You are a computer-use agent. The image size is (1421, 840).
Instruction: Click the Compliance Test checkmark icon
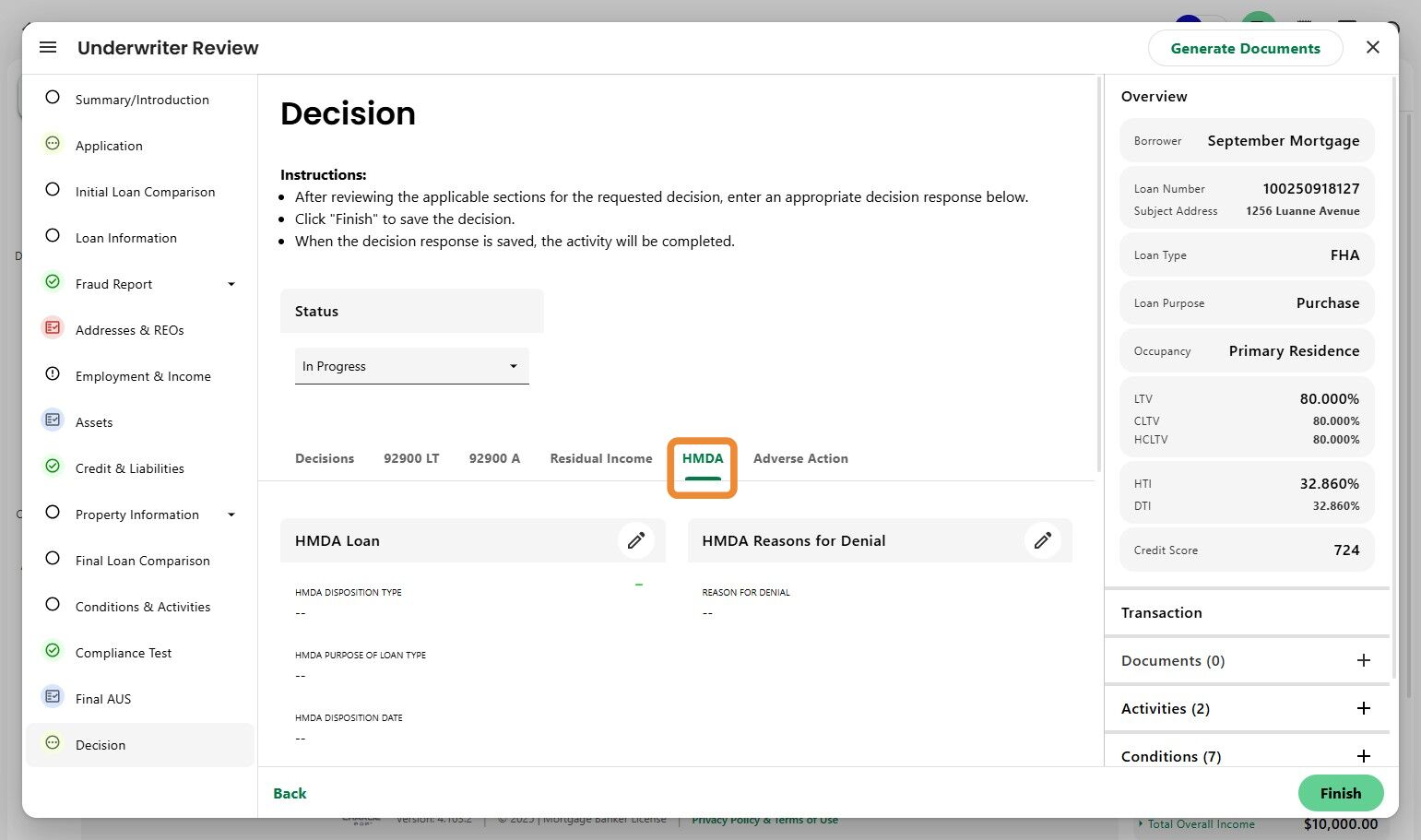53,651
